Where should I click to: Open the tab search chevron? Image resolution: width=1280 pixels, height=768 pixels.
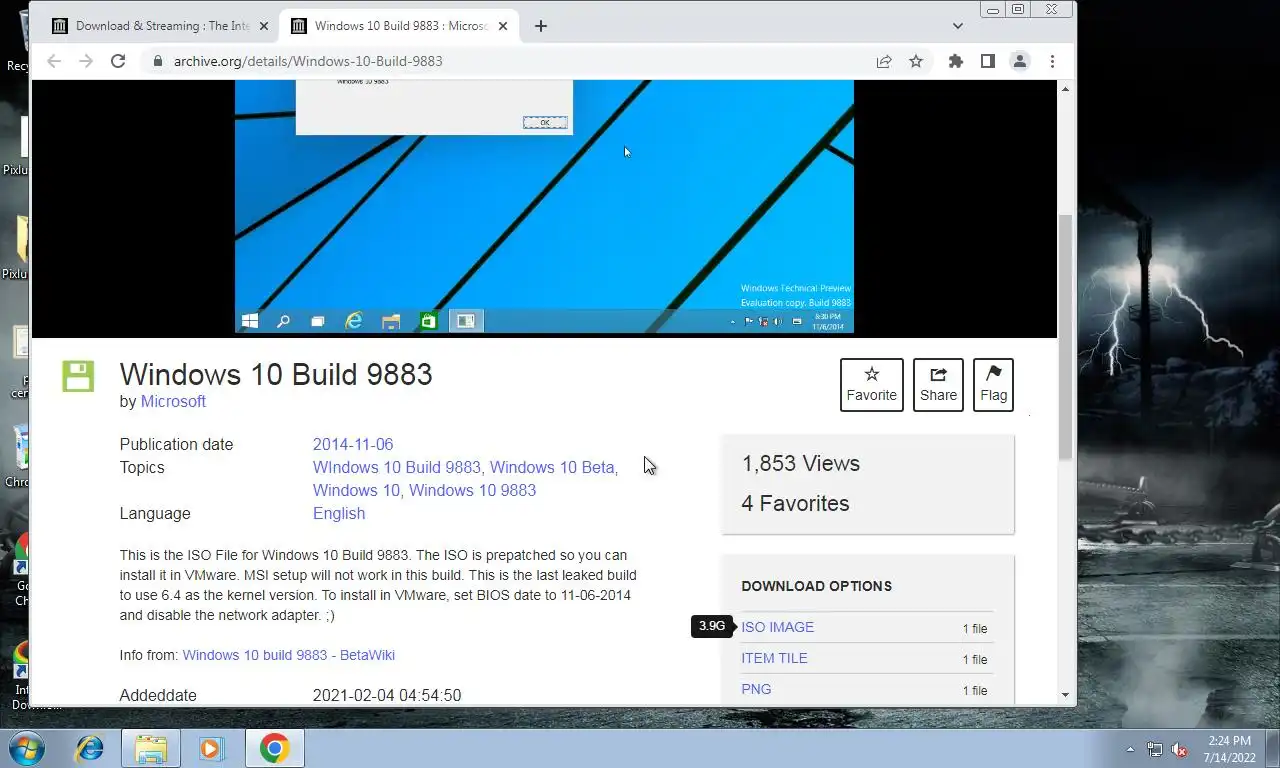pyautogui.click(x=958, y=26)
